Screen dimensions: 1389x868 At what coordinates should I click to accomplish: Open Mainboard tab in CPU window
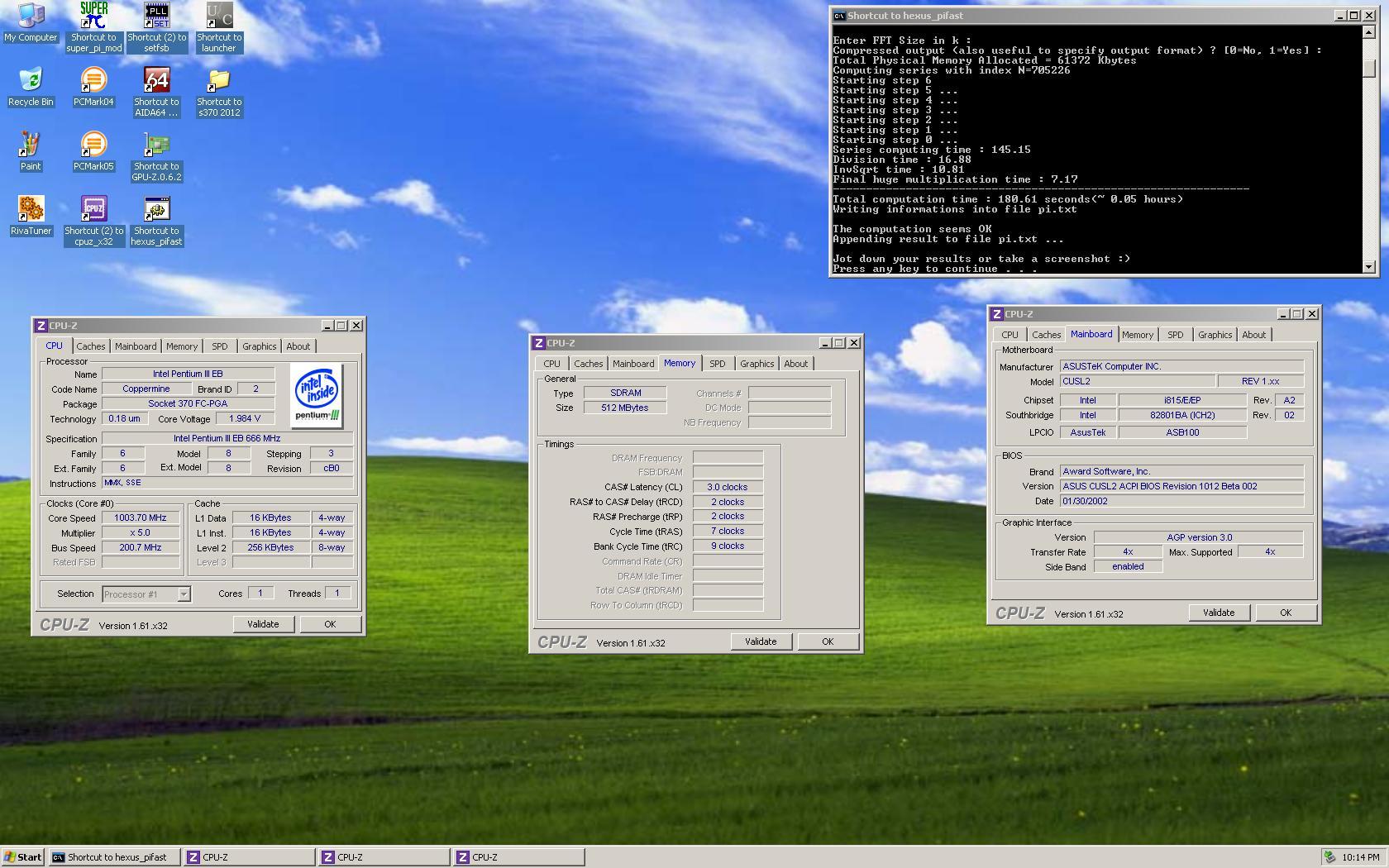[x=136, y=346]
